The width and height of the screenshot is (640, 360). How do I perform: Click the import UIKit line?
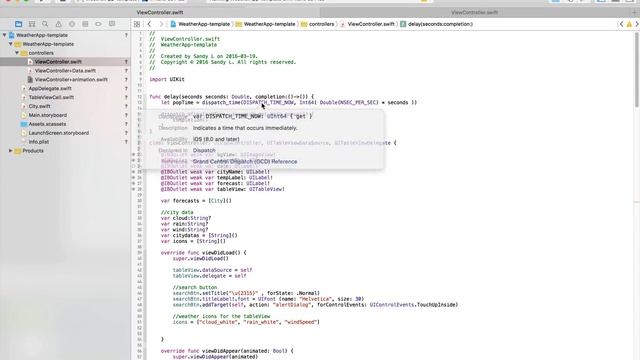[167, 79]
